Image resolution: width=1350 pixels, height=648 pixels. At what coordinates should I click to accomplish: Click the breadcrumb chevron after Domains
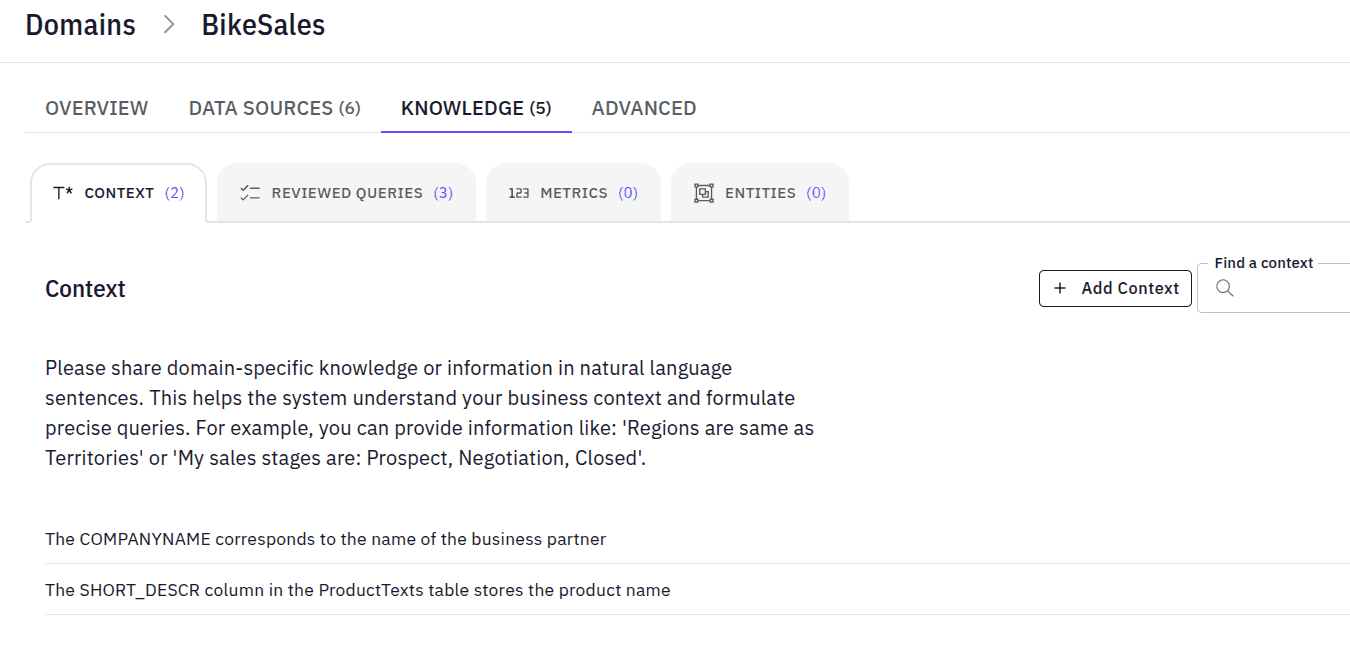(167, 24)
